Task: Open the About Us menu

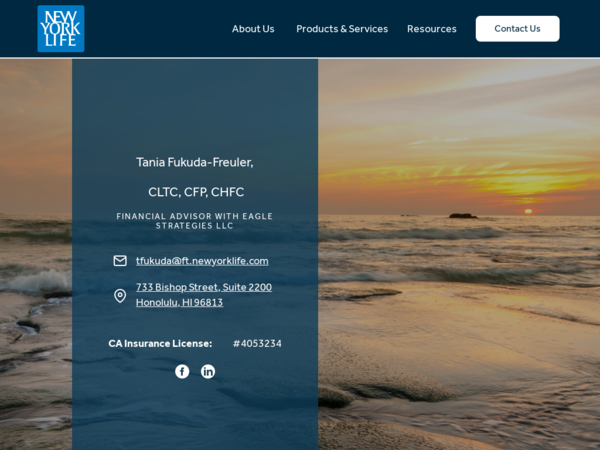Action: pos(253,29)
